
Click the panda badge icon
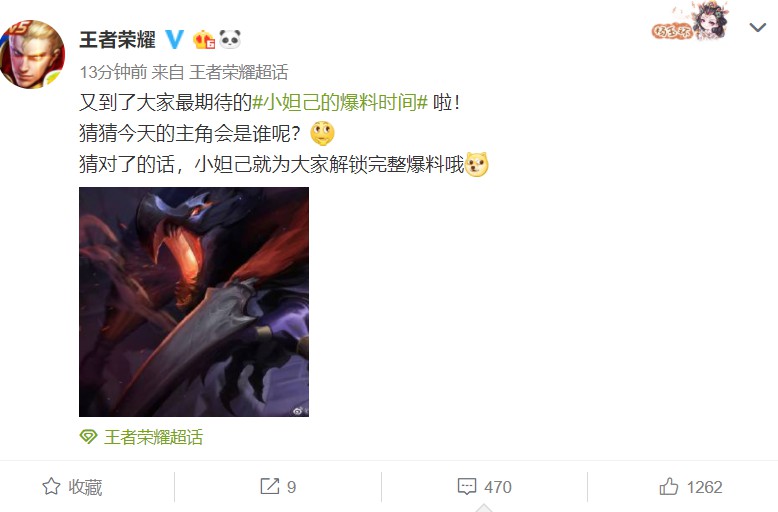[230, 39]
